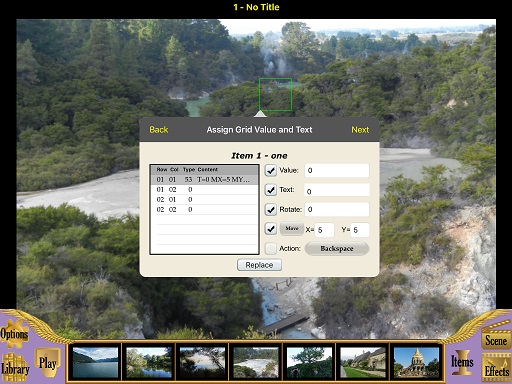Toggle the Text checkbox

point(271,190)
